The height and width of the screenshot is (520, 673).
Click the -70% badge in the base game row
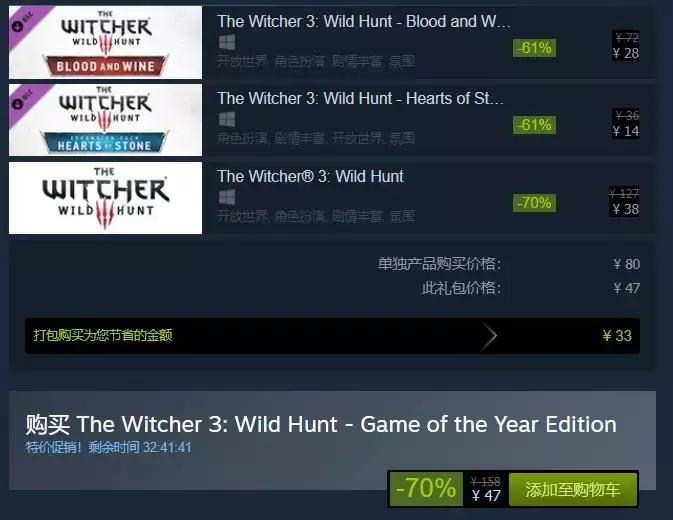click(534, 203)
